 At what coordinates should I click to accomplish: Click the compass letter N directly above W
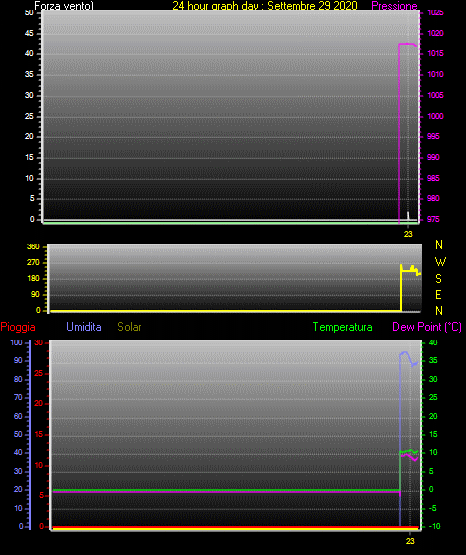(439, 245)
